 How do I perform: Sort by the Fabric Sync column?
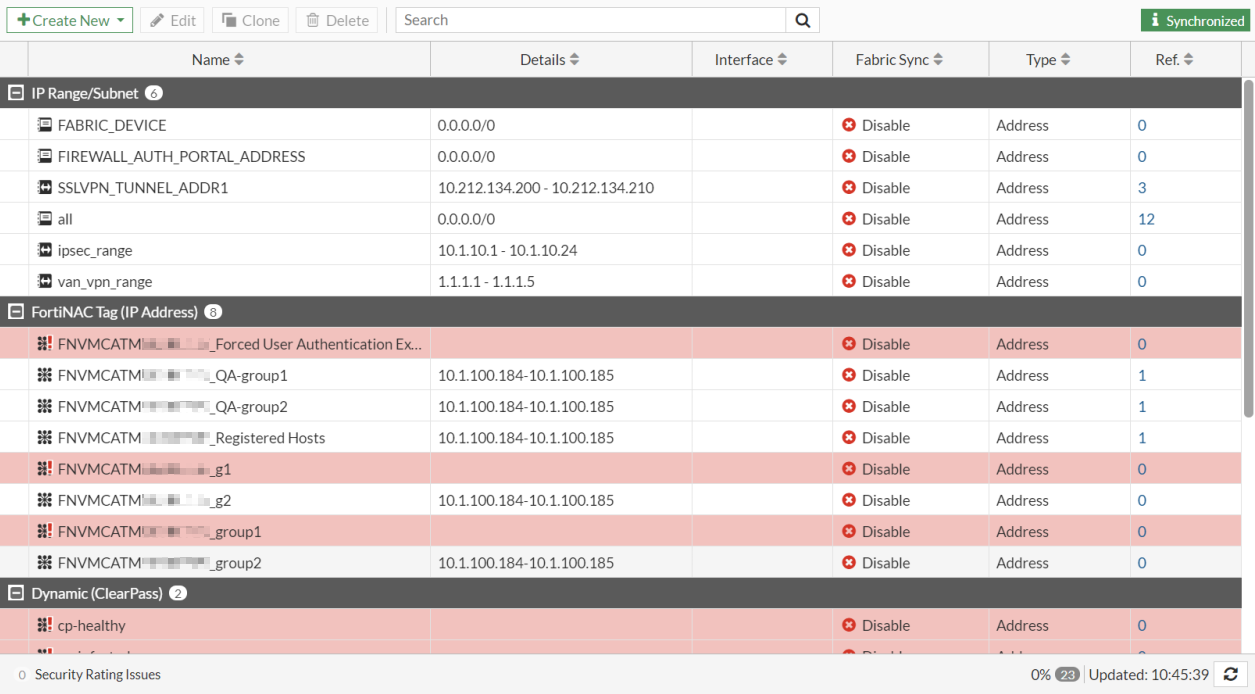[899, 60]
